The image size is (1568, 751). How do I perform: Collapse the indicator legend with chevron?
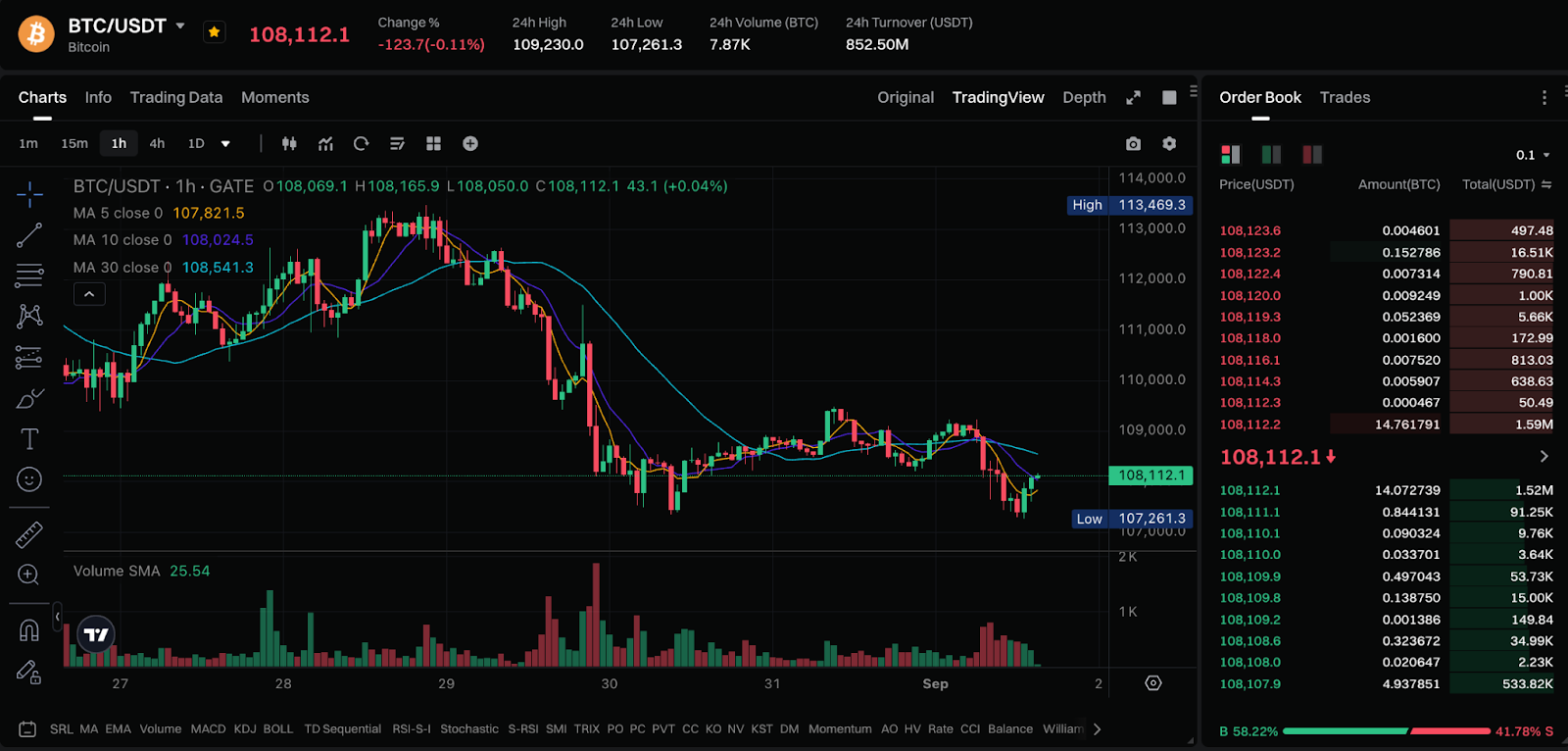89,294
